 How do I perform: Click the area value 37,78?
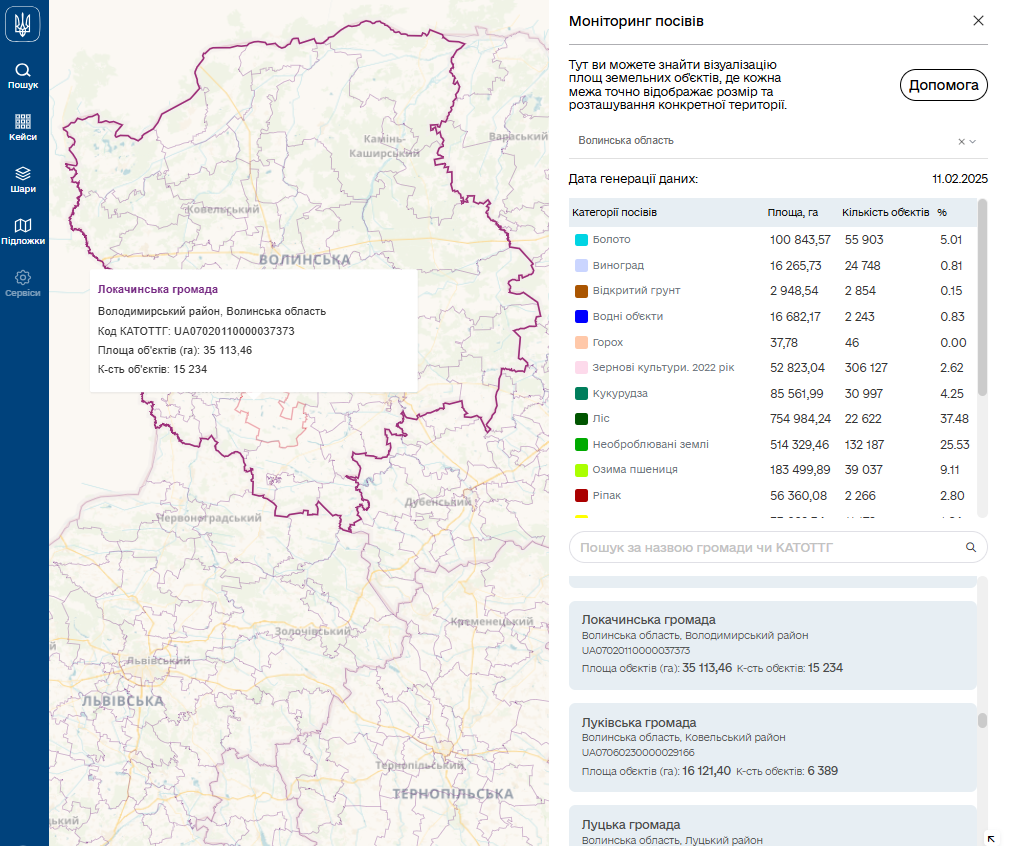(x=784, y=342)
